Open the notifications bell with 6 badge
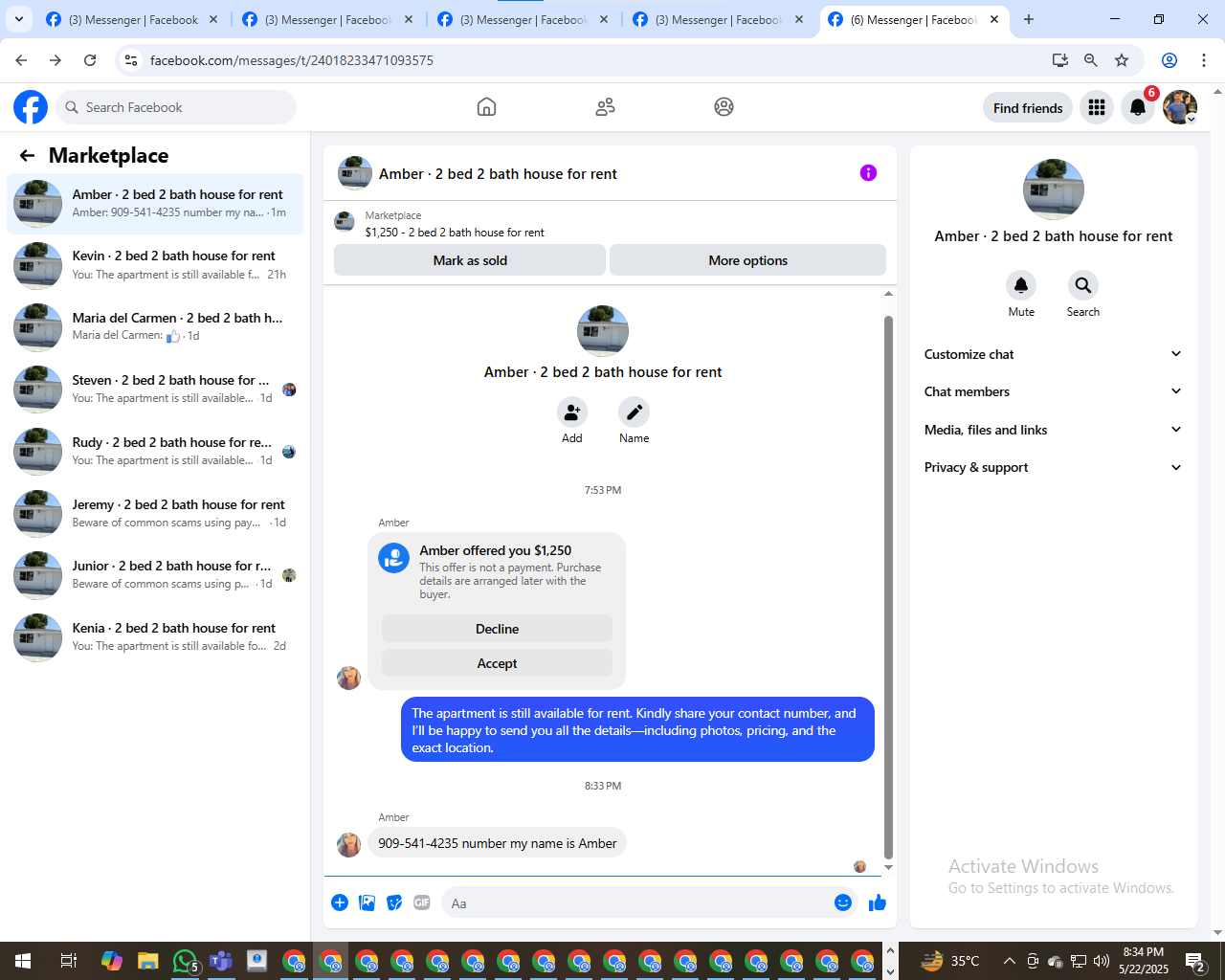Screen dimensions: 1225x980 tap(1138, 107)
